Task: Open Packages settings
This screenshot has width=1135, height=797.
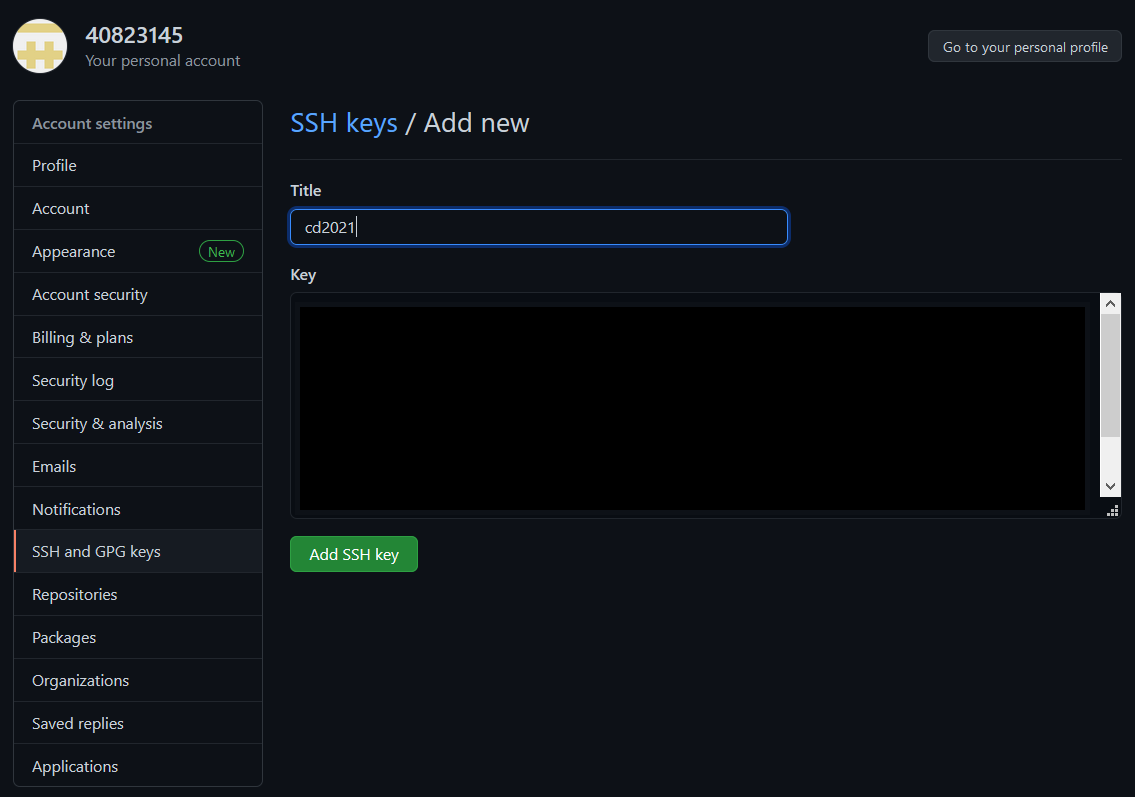Action: point(138,638)
